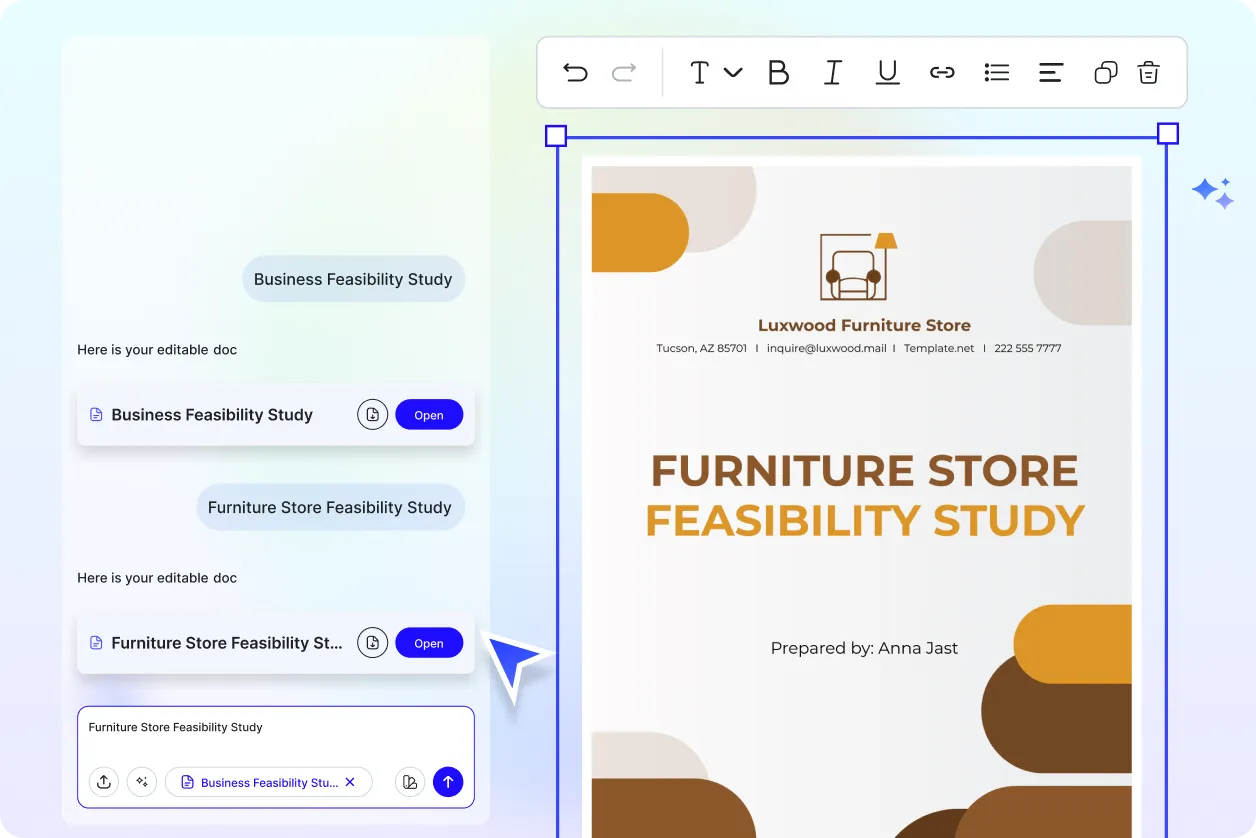Click the Tucson, AZ 85701 address text
This screenshot has height=838, width=1256.
tap(701, 348)
